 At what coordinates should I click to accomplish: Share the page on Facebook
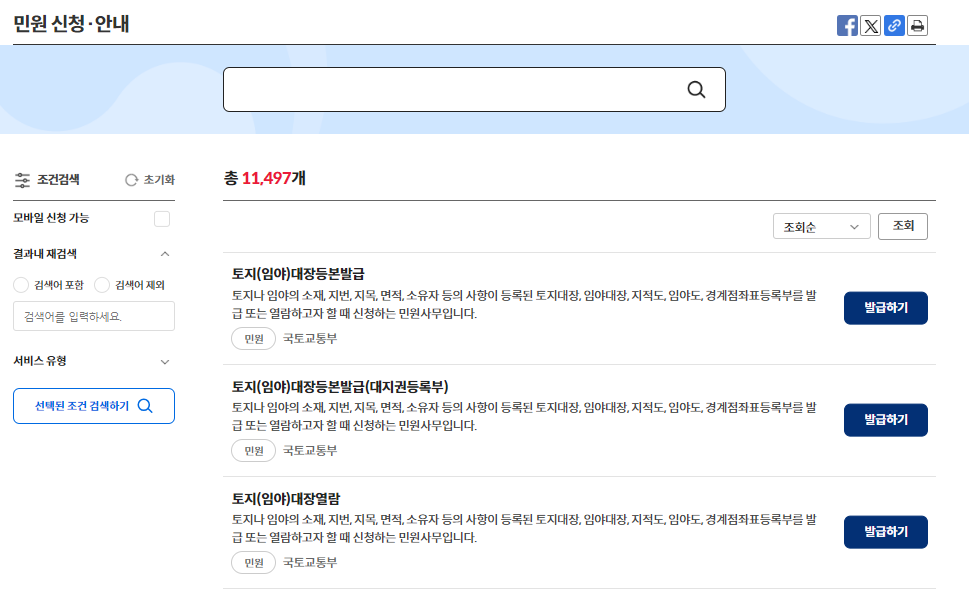coord(847,25)
